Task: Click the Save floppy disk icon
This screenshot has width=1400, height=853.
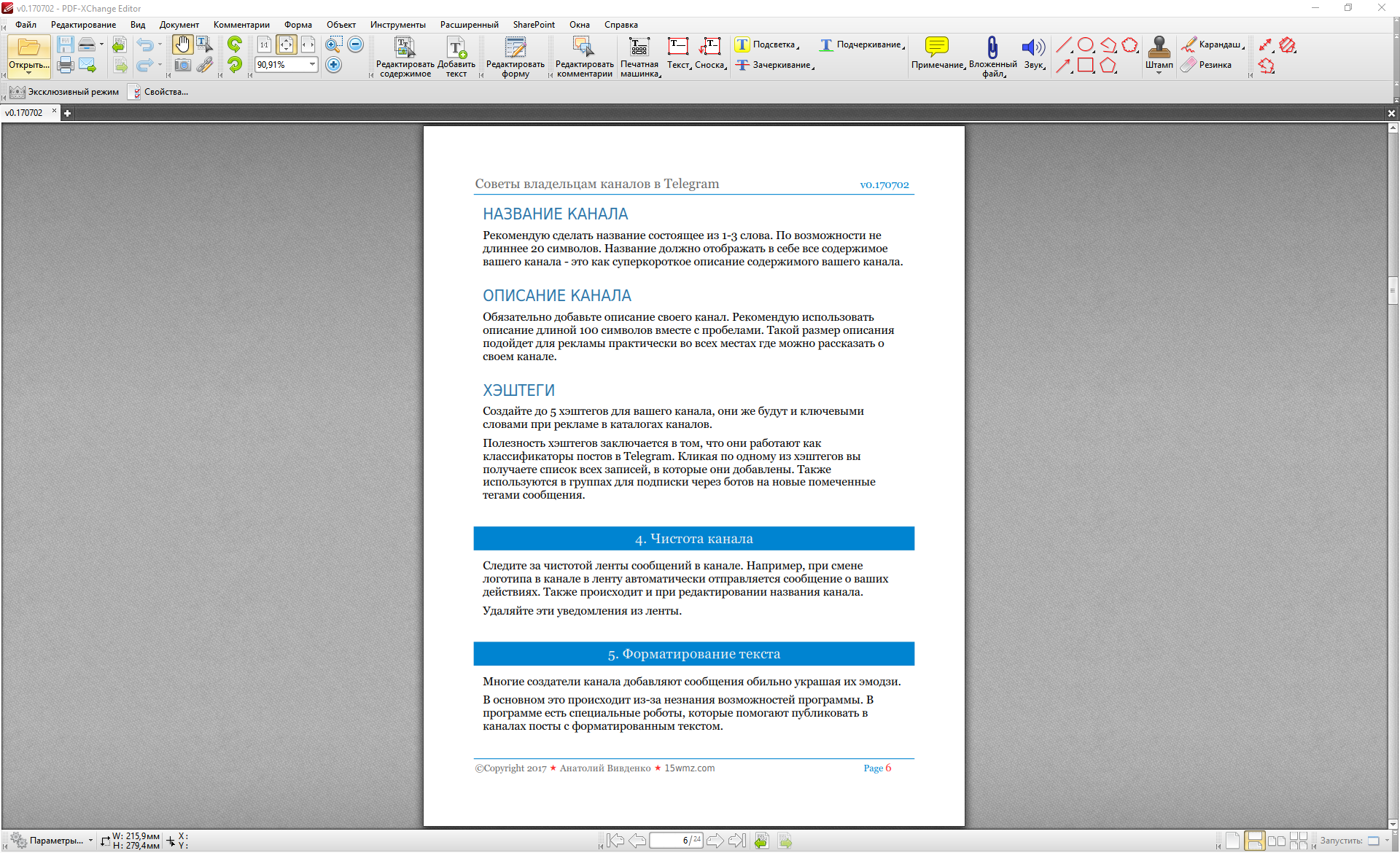Action: point(65,45)
